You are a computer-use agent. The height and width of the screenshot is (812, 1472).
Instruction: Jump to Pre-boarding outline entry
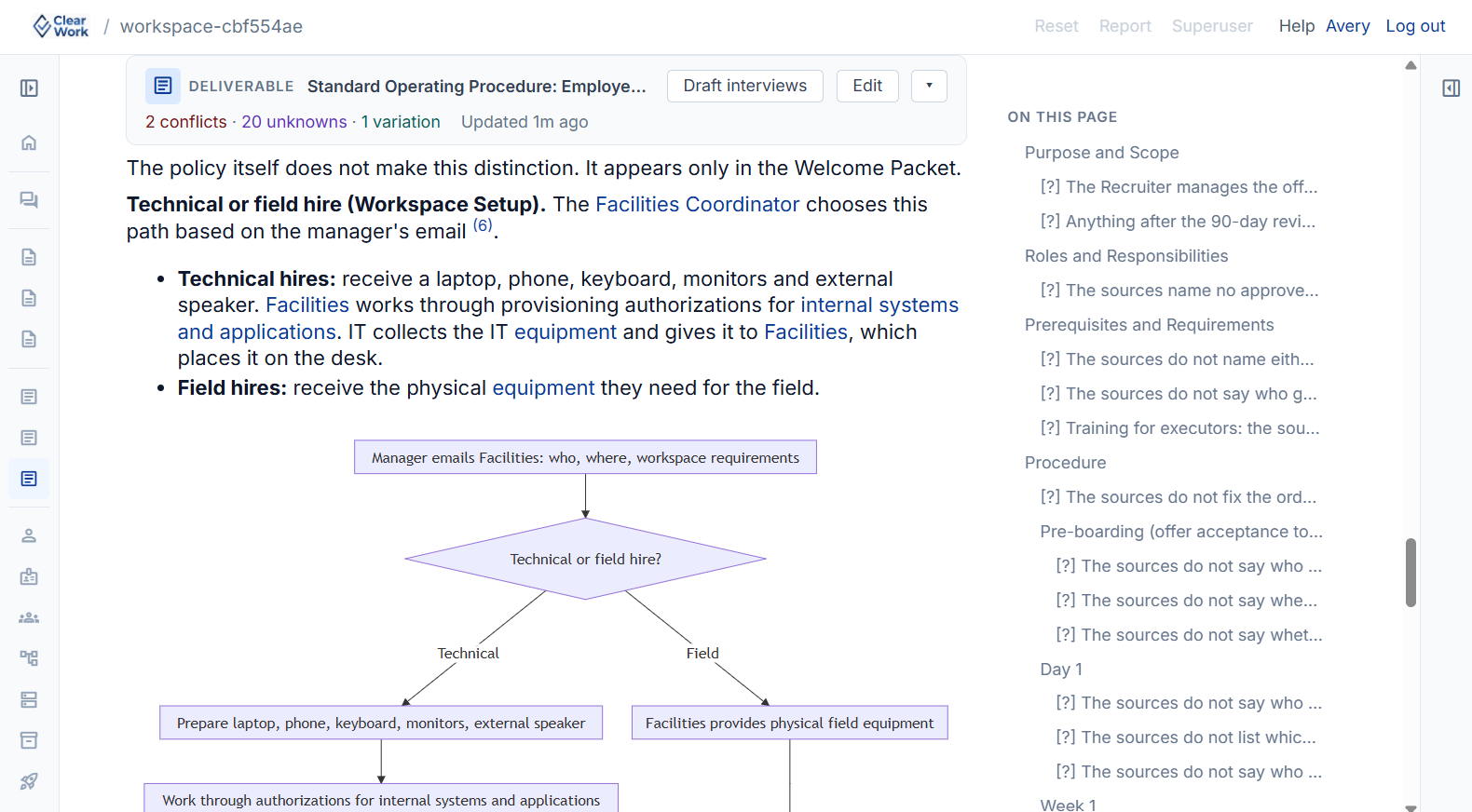click(1181, 532)
